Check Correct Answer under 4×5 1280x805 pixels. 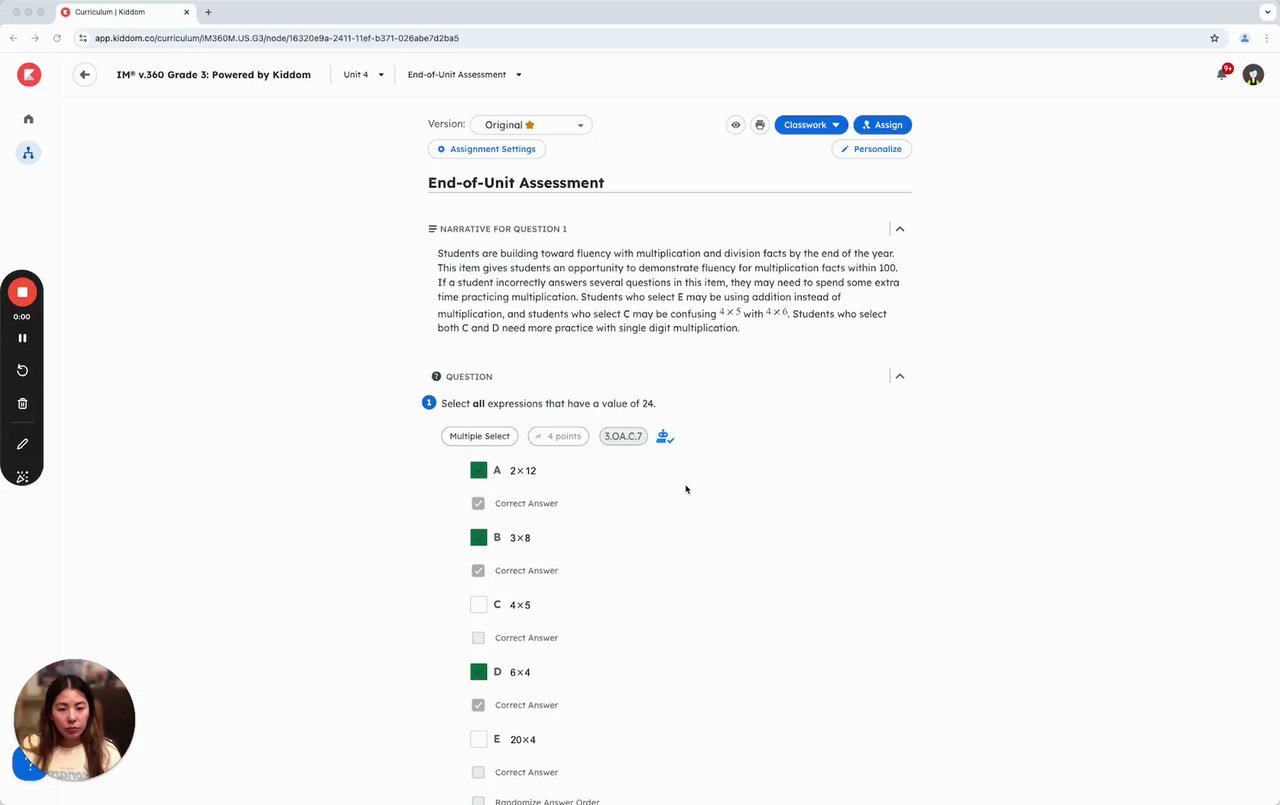tap(478, 638)
